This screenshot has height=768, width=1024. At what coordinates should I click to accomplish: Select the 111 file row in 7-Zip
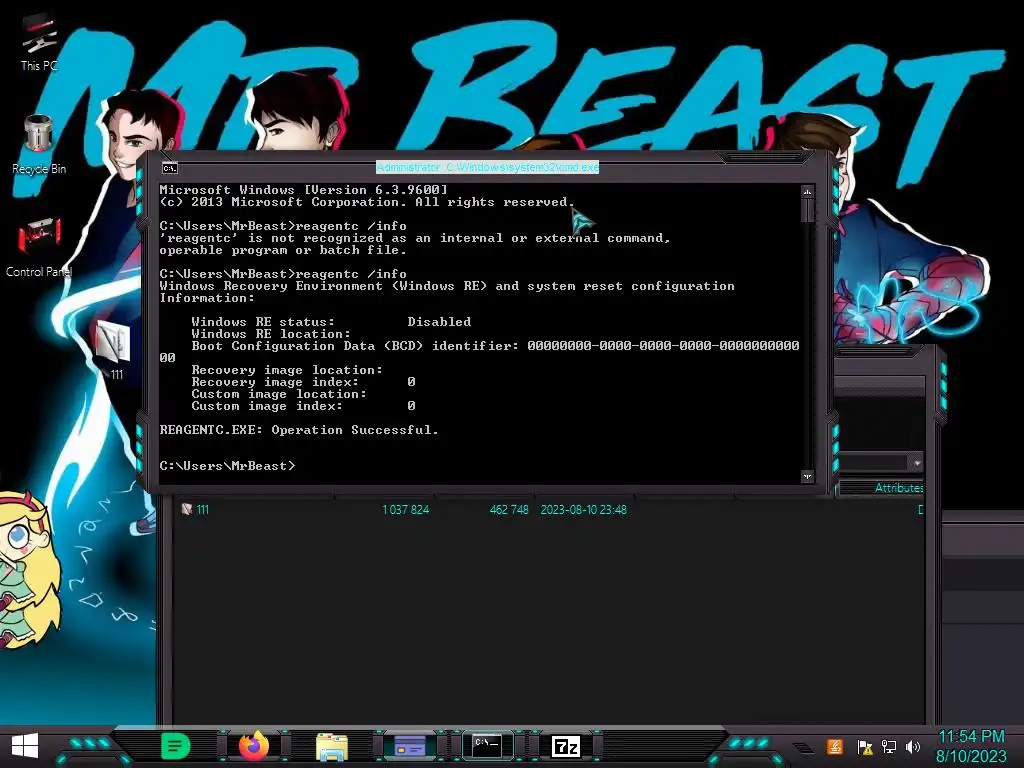pyautogui.click(x=549, y=509)
